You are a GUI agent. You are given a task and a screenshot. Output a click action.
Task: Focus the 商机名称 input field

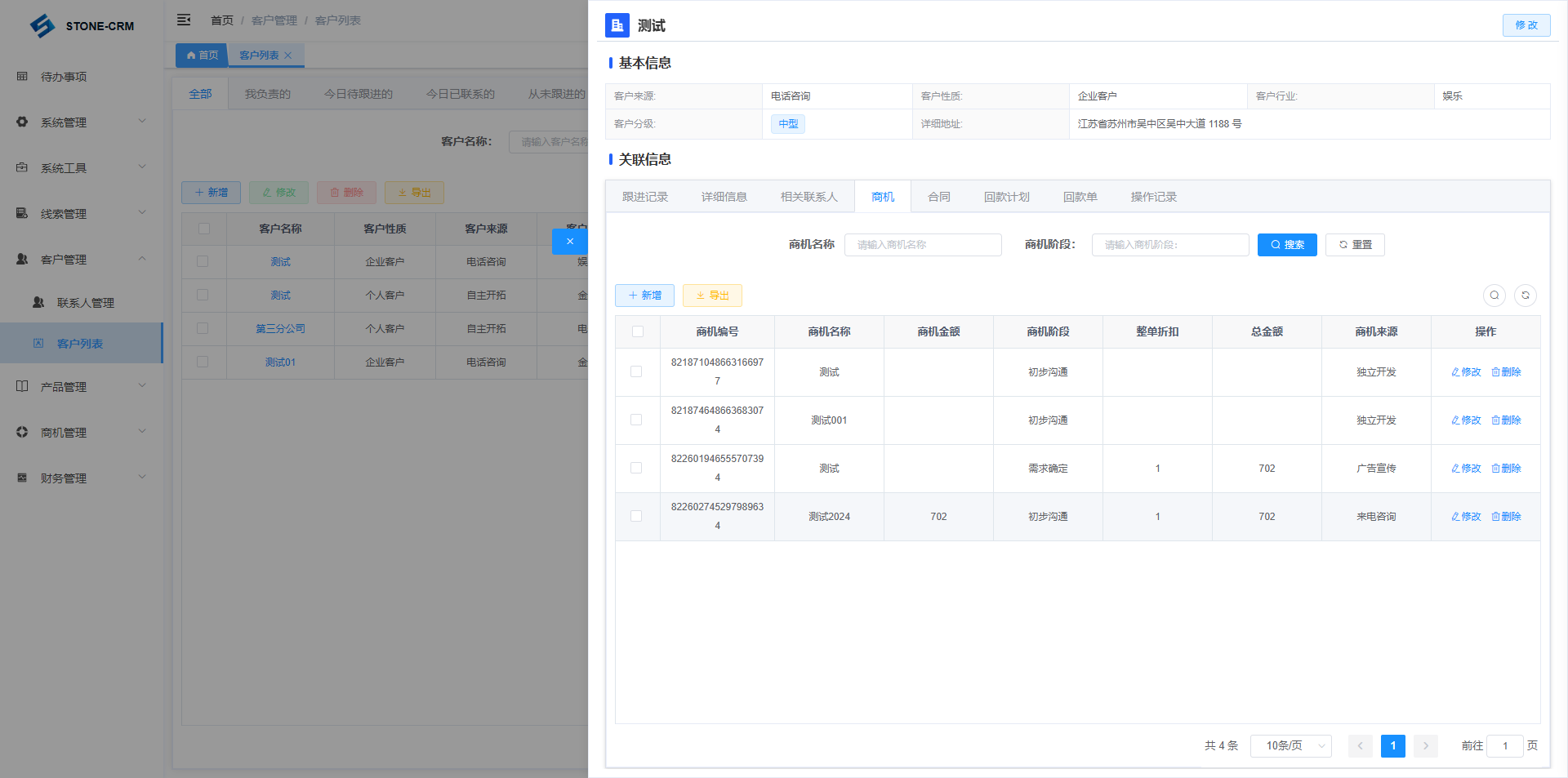[x=923, y=245]
